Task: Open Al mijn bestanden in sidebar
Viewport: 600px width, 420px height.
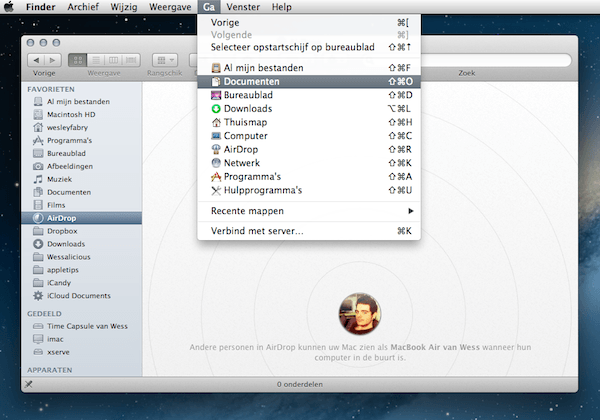Action: [82, 101]
